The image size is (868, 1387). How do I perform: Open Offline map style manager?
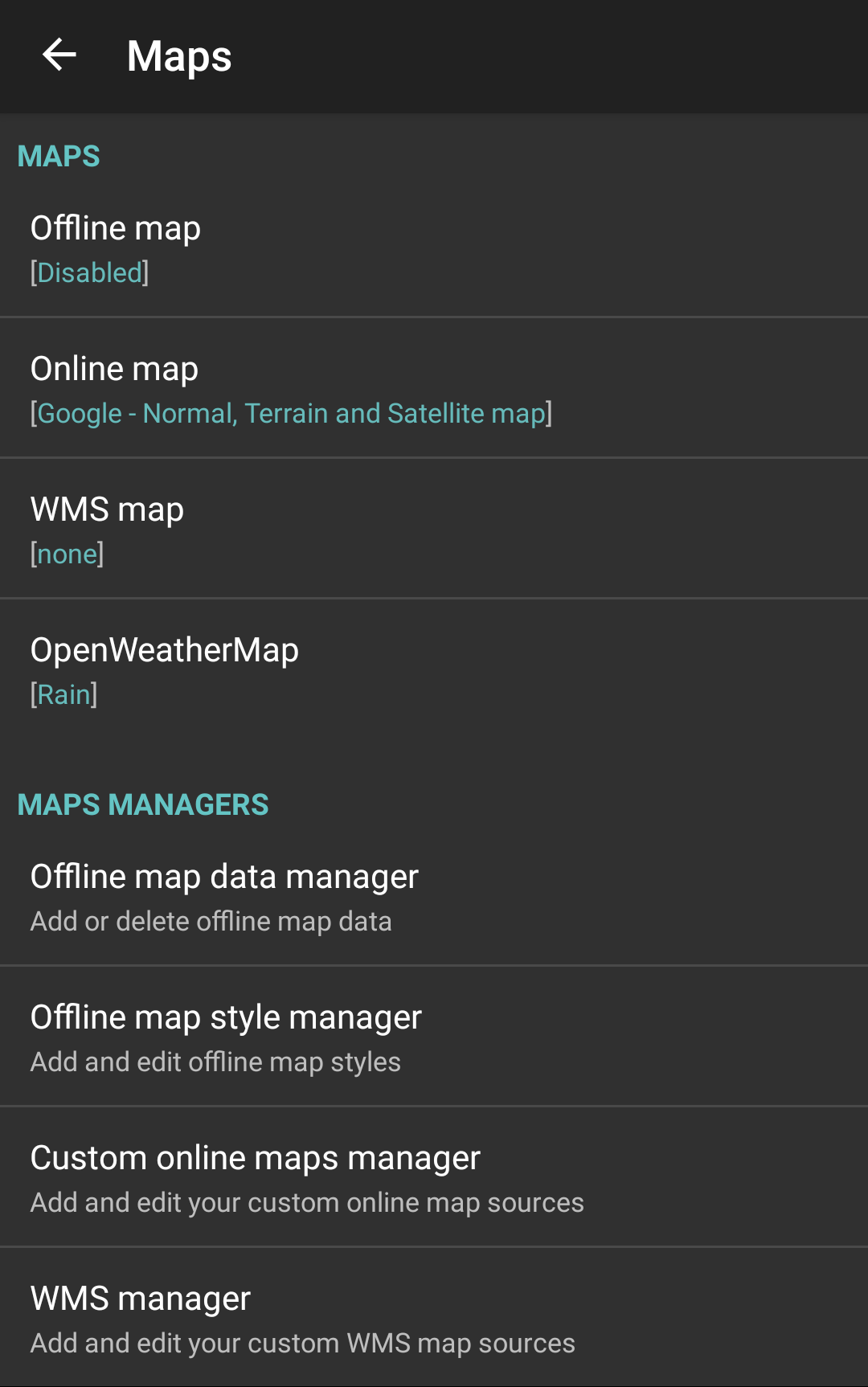pos(226,1017)
